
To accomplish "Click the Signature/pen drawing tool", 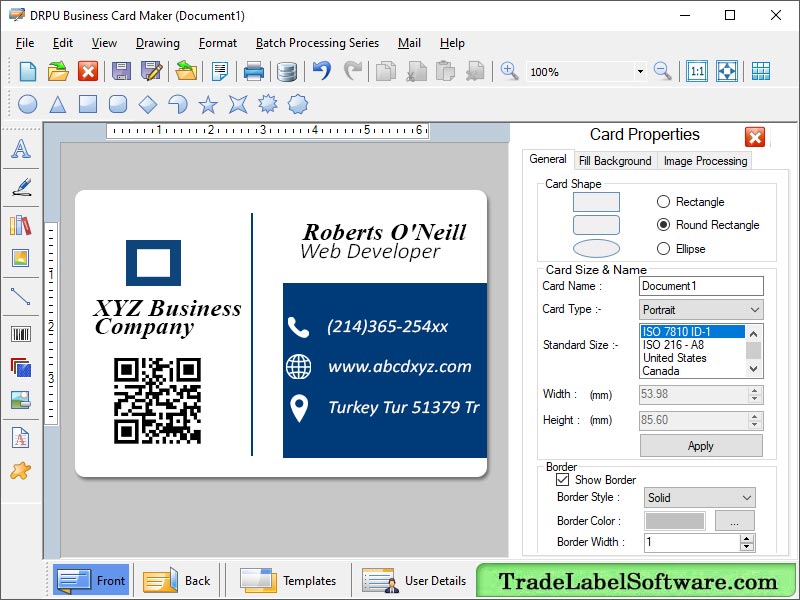I will coord(22,186).
